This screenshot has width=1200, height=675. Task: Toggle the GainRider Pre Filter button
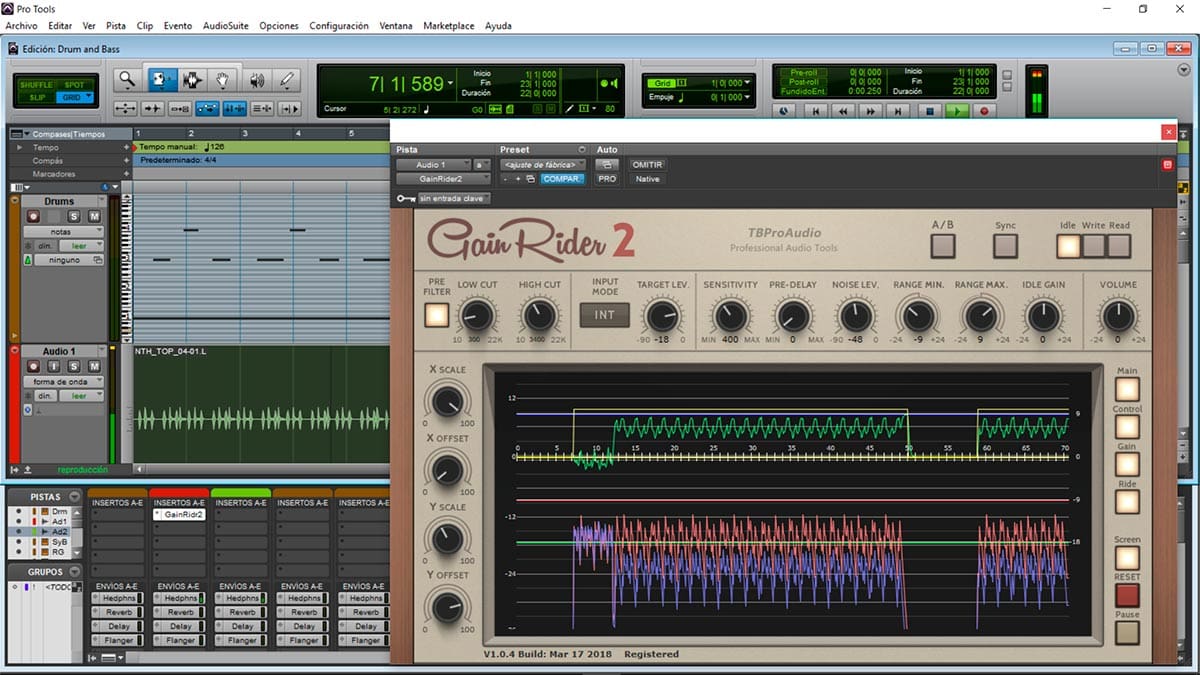point(436,315)
